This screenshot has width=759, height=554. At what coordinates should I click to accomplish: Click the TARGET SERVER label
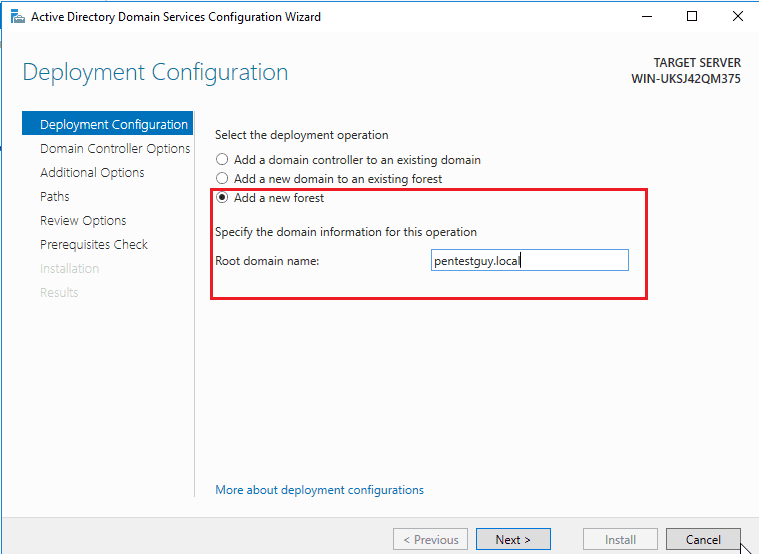(x=697, y=62)
